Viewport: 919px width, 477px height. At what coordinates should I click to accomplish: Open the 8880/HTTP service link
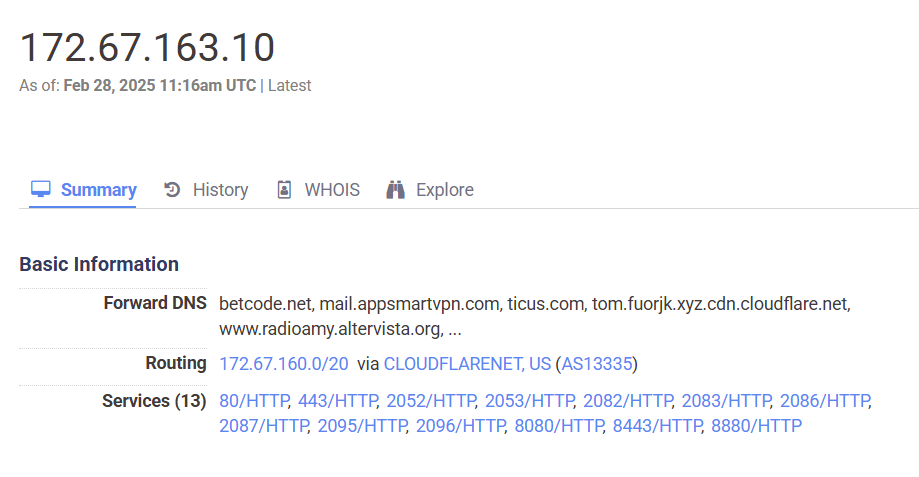756,426
